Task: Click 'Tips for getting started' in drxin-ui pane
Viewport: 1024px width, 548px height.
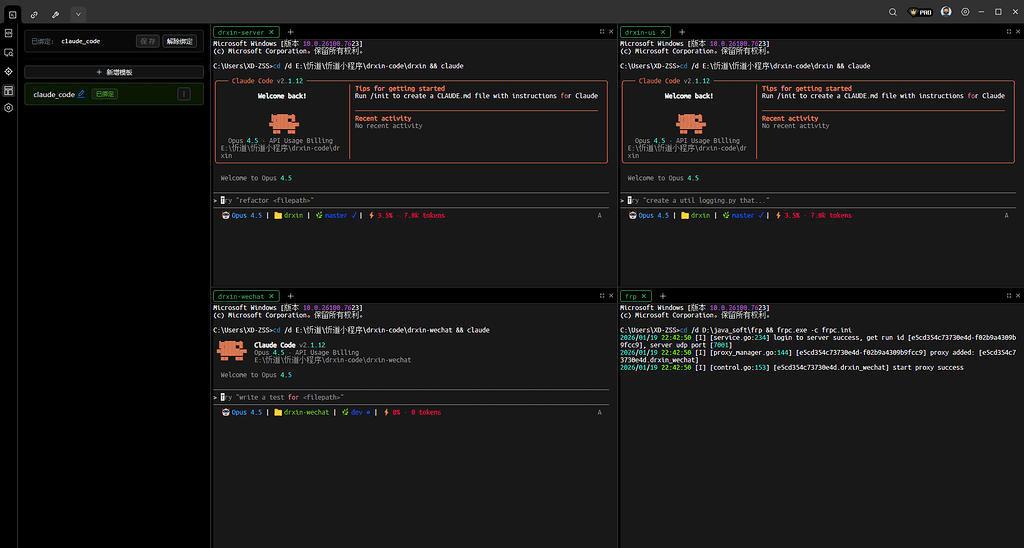Action: click(x=807, y=88)
